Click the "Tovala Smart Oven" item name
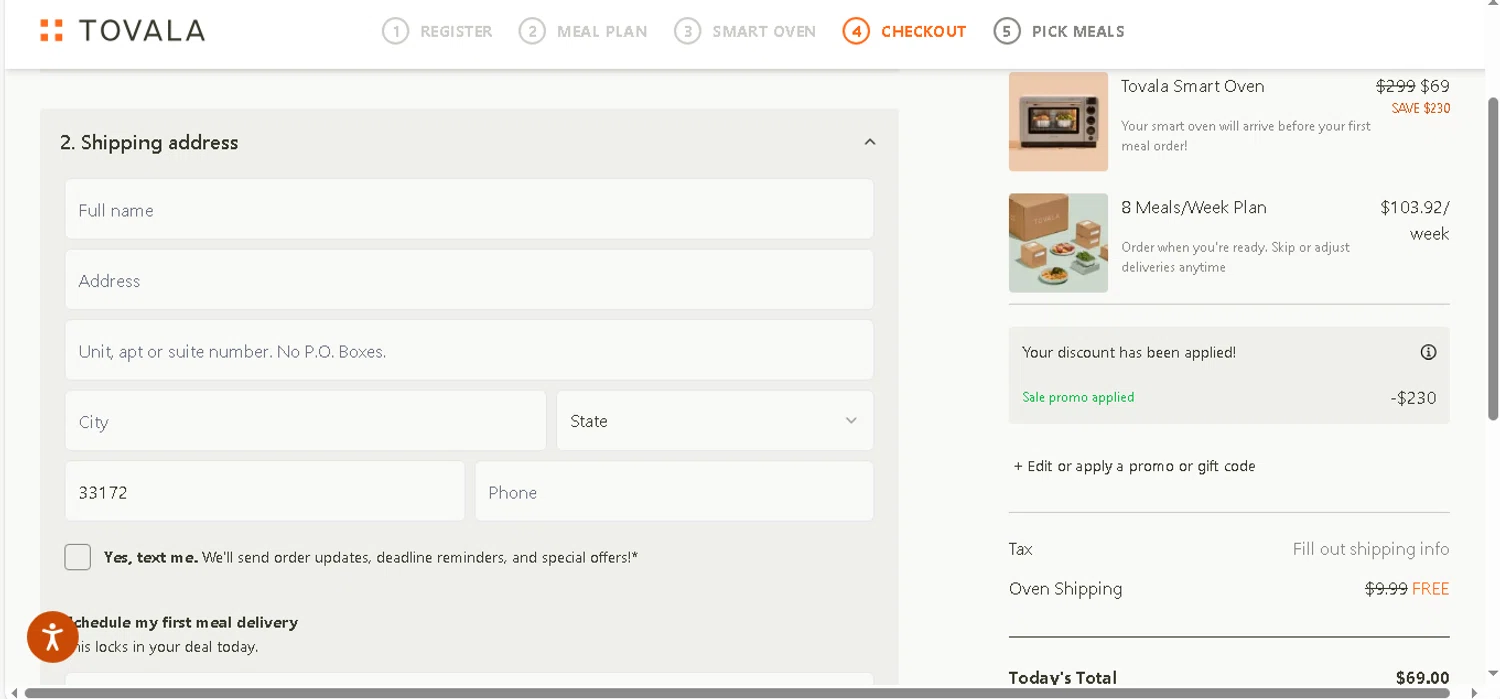The image size is (1500, 699). pos(1193,86)
